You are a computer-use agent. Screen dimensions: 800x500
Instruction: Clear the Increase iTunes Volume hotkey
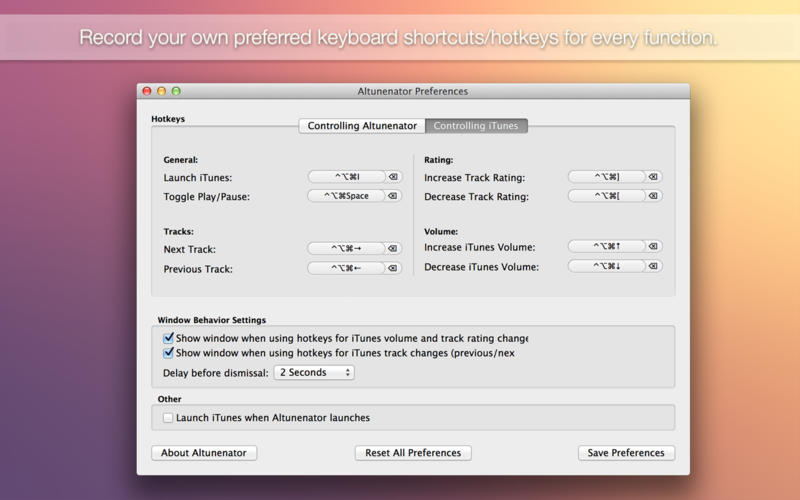coord(653,246)
